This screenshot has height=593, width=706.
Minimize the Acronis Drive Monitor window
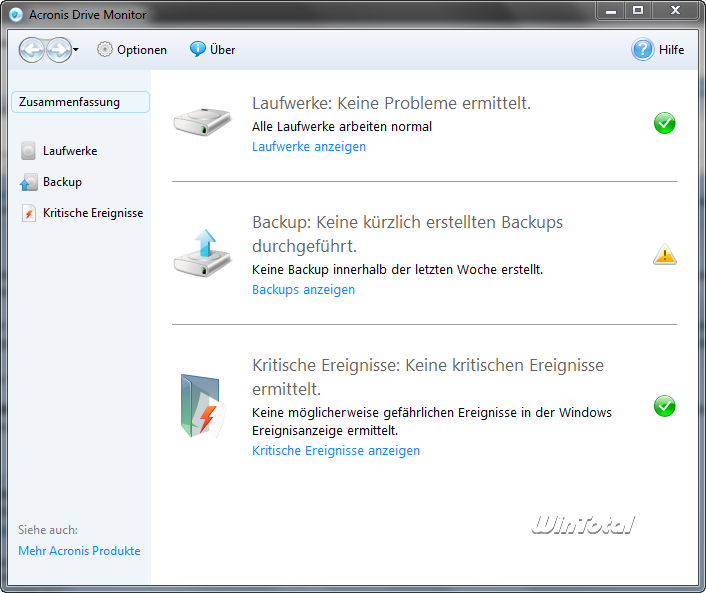click(x=611, y=11)
